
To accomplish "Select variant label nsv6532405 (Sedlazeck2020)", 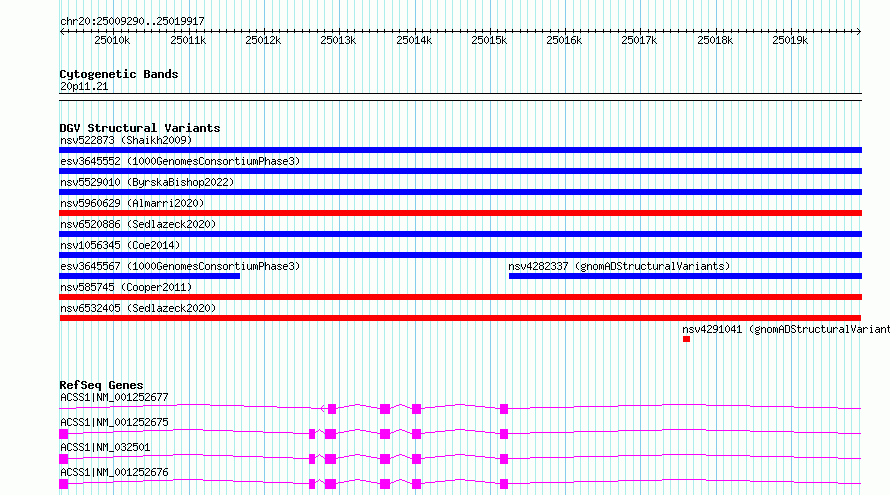I will 138,308.
